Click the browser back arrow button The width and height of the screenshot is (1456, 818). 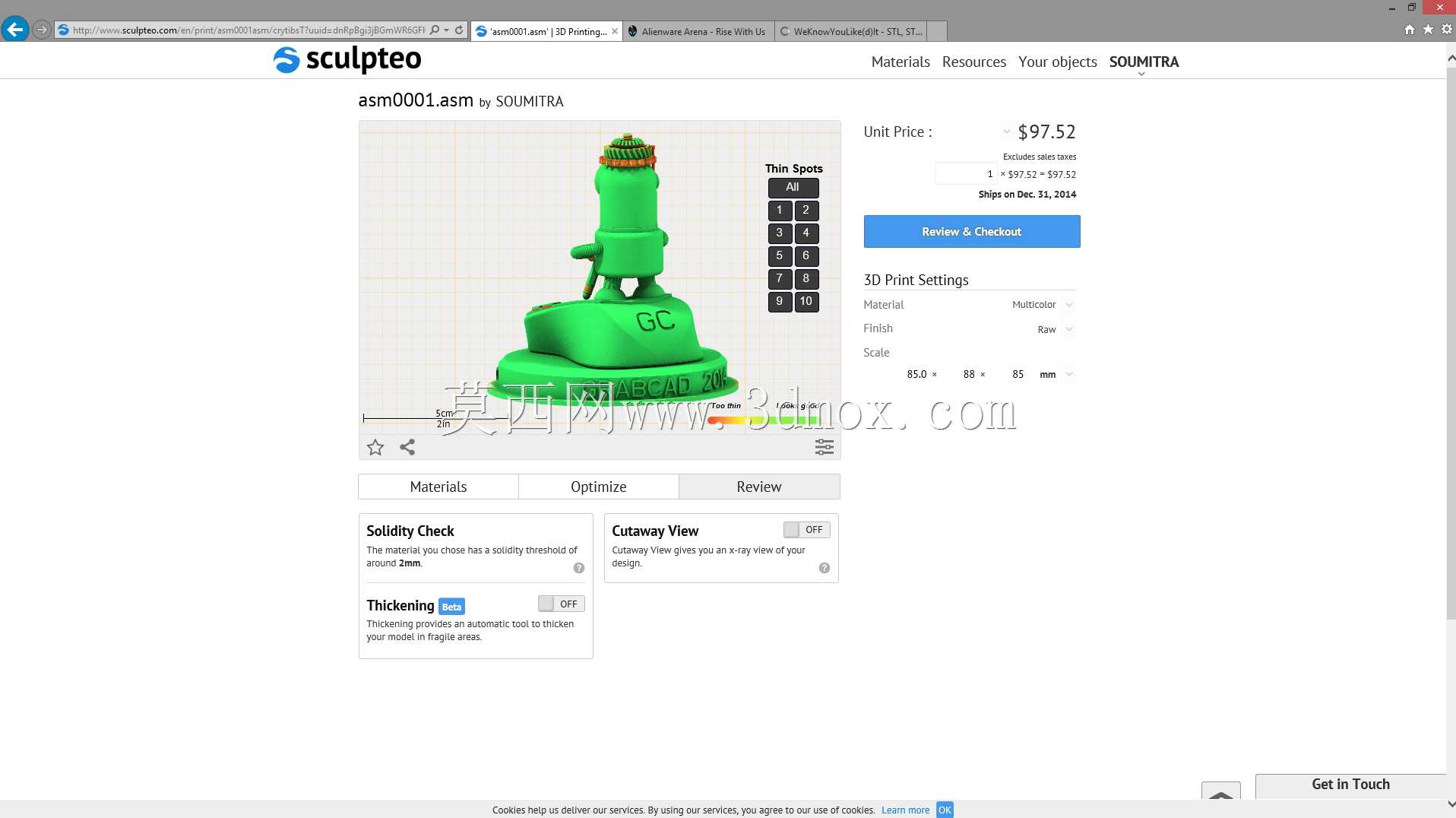click(x=14, y=30)
